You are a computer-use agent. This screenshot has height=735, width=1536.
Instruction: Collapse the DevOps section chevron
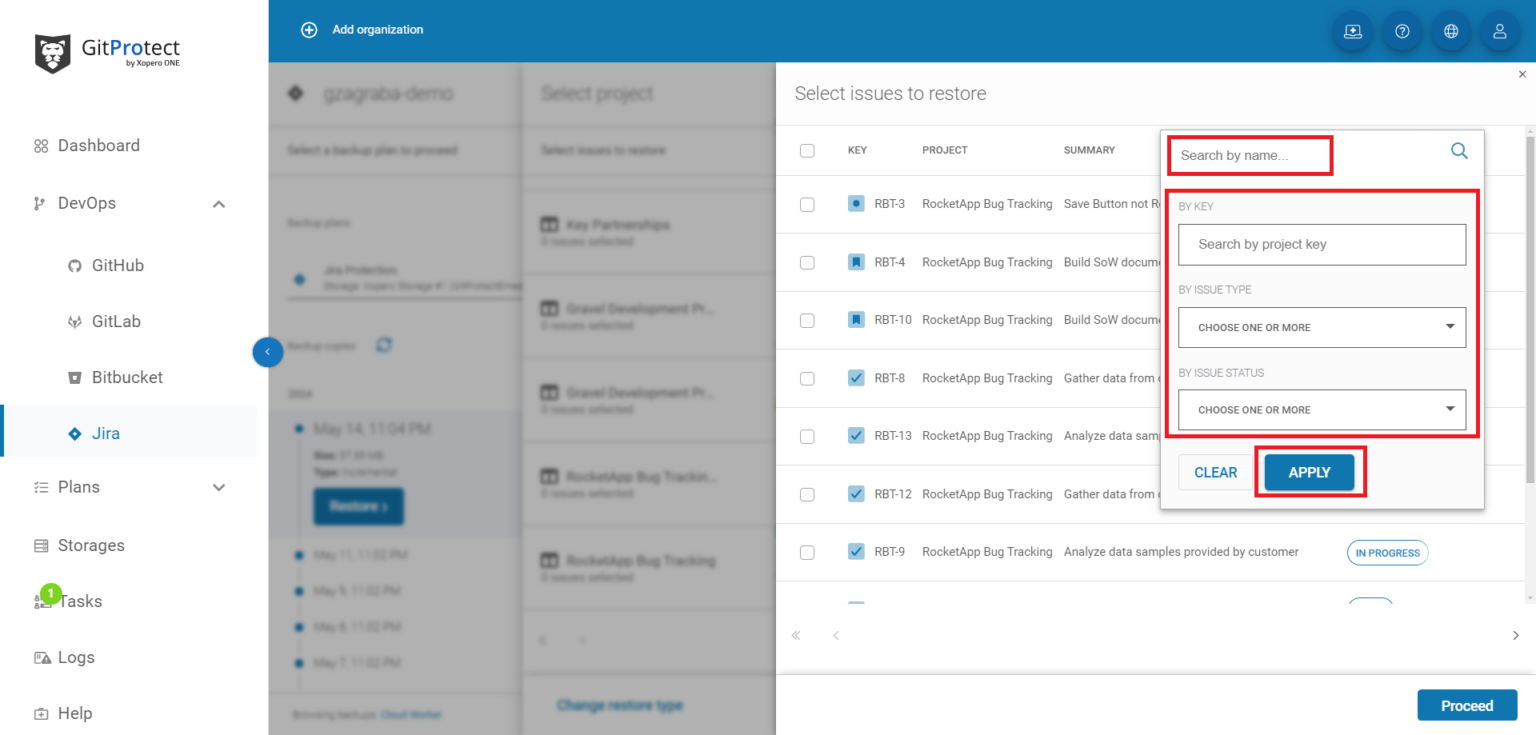219,203
